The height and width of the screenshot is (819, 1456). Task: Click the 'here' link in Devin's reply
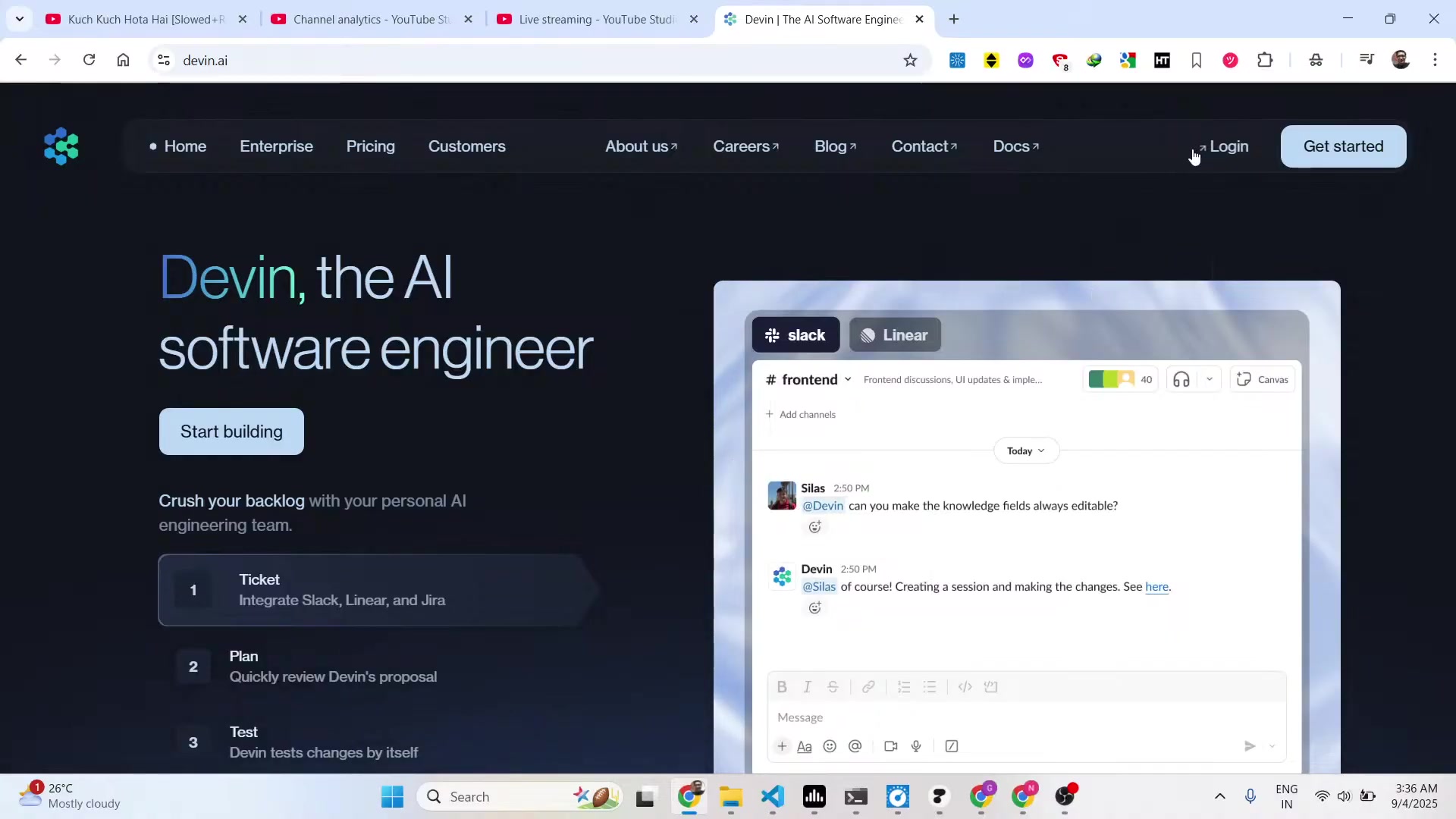coord(1156,586)
